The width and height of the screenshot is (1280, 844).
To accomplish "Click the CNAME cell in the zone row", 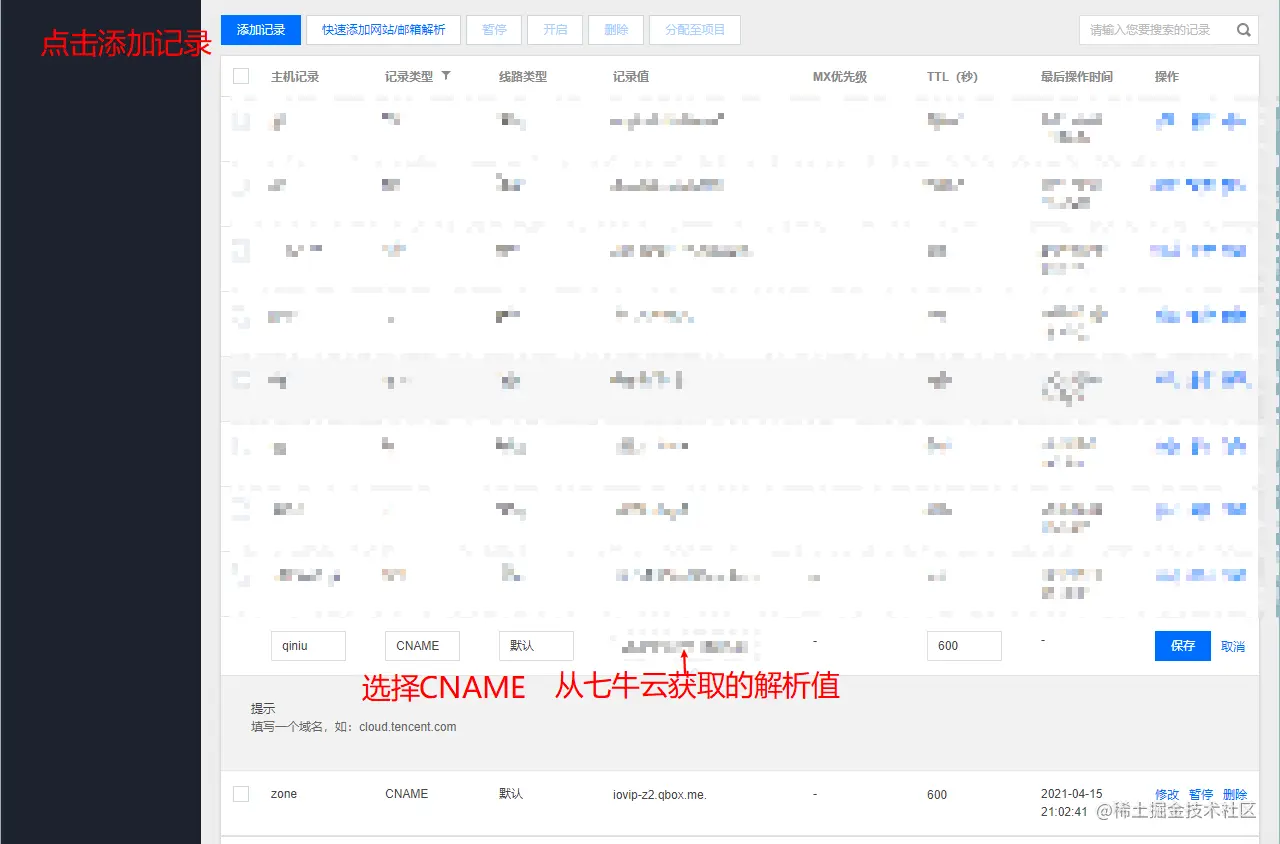I will point(407,794).
